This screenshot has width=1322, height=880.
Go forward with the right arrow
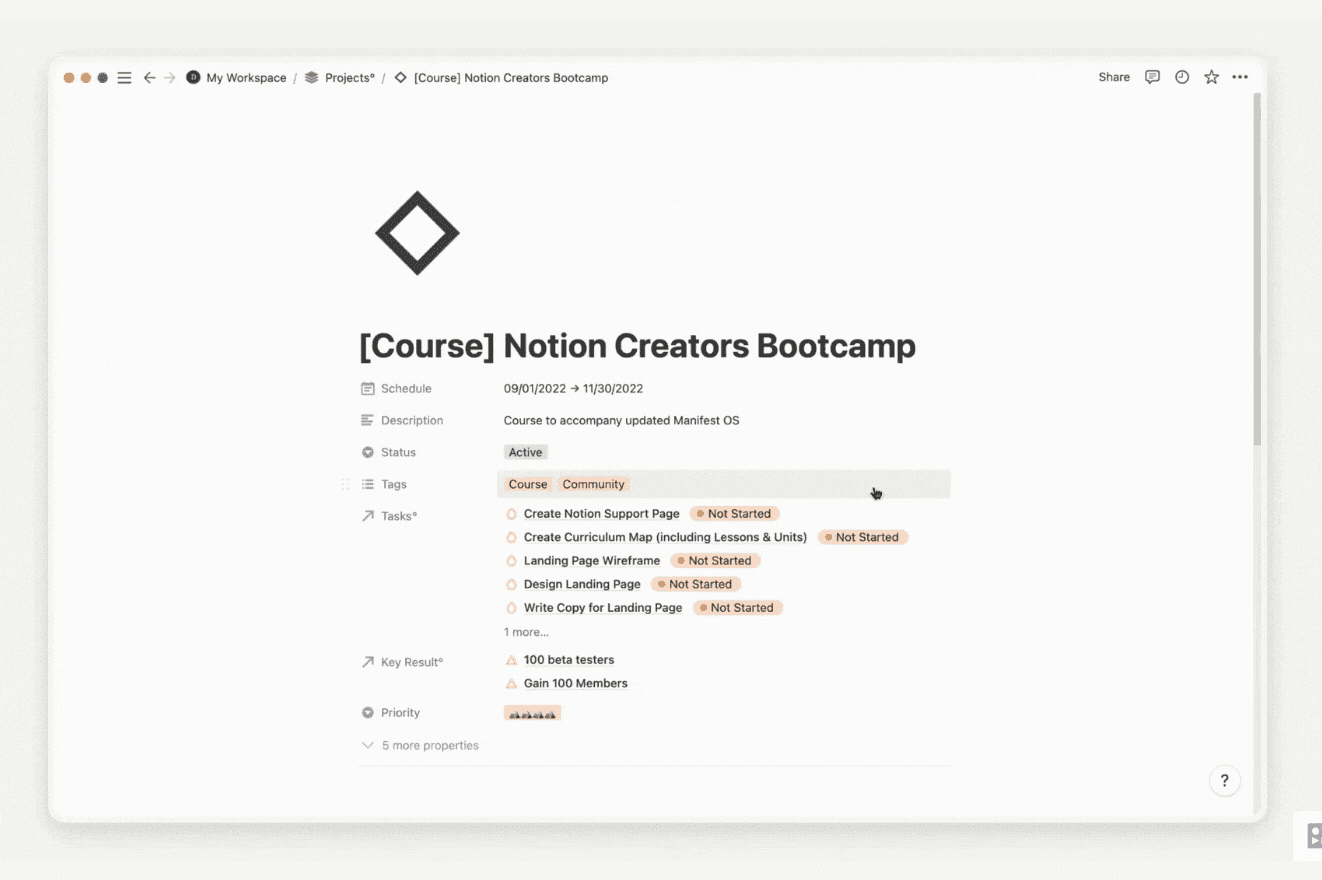pyautogui.click(x=169, y=77)
